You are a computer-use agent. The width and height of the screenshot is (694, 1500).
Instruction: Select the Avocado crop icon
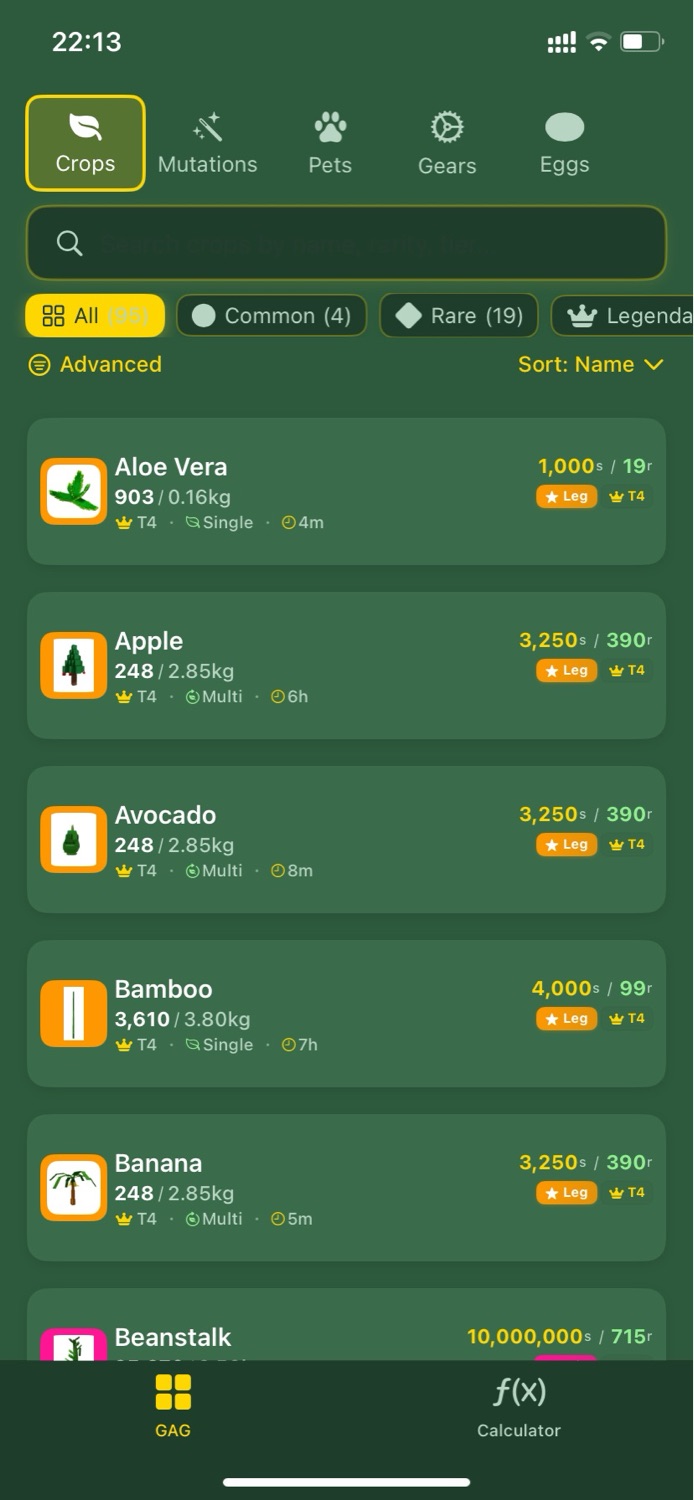click(74, 839)
